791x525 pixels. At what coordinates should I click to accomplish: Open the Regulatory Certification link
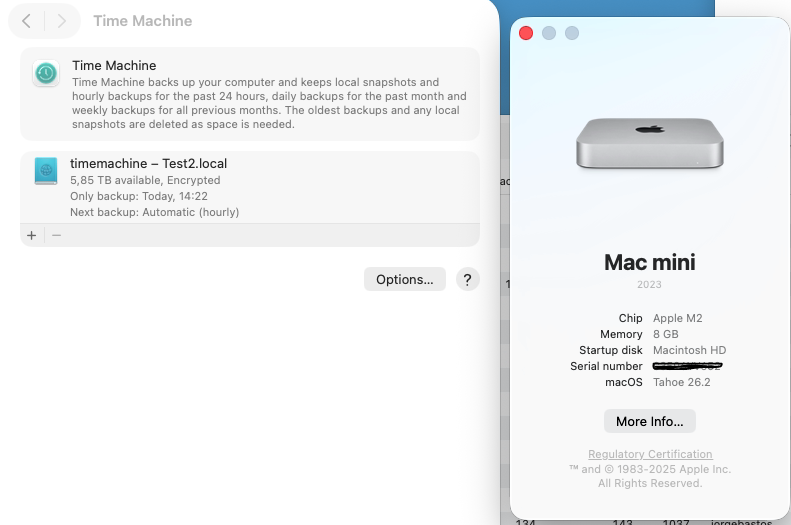(x=650, y=454)
